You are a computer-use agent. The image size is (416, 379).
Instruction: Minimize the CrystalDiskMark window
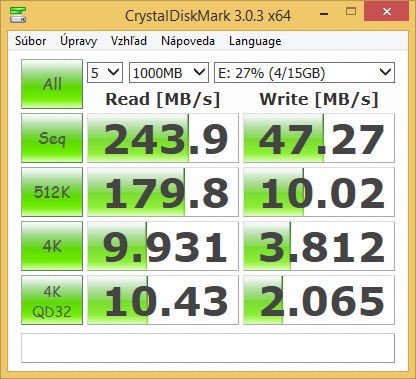[x=324, y=13]
